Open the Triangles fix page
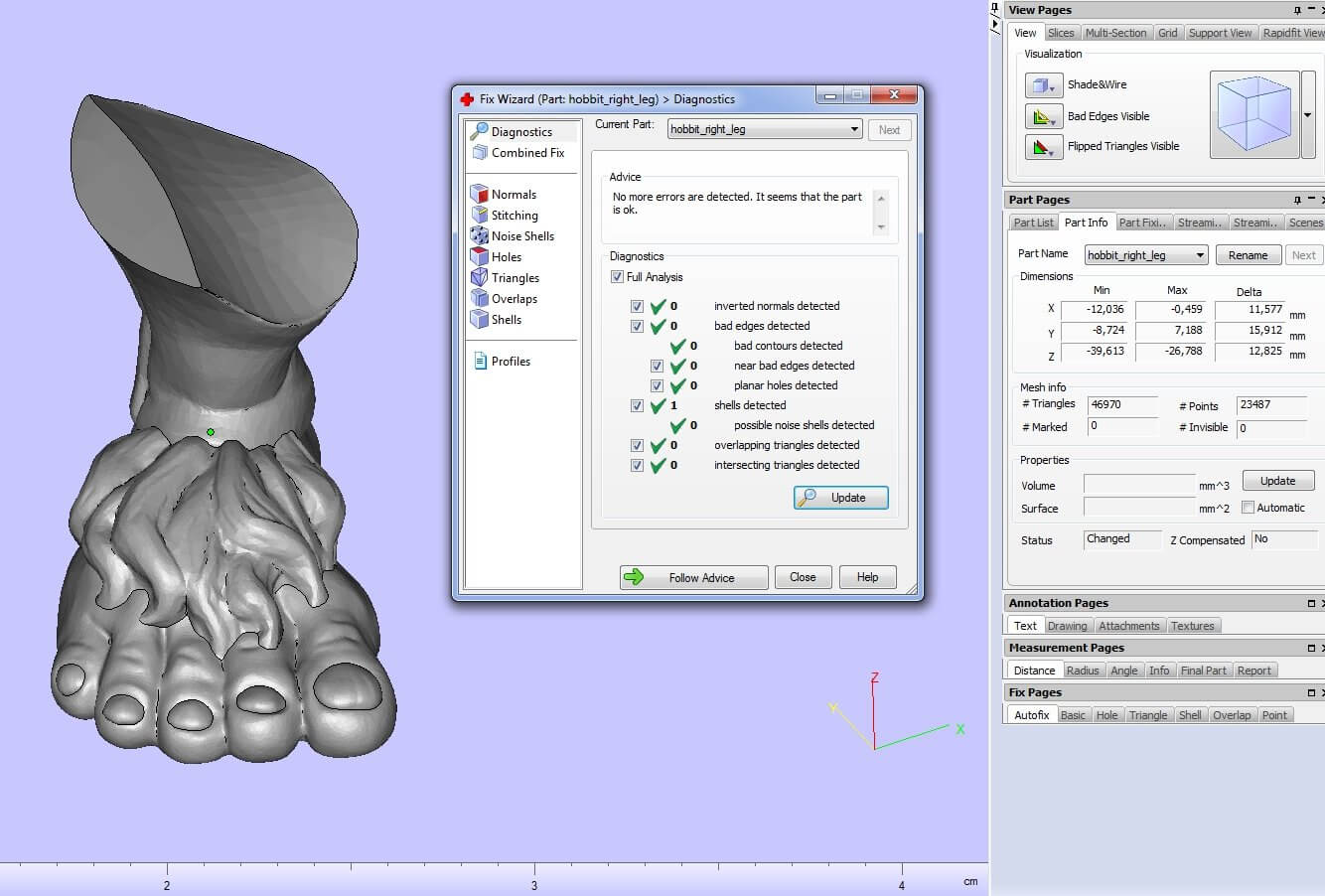The image size is (1325, 896). click(515, 278)
